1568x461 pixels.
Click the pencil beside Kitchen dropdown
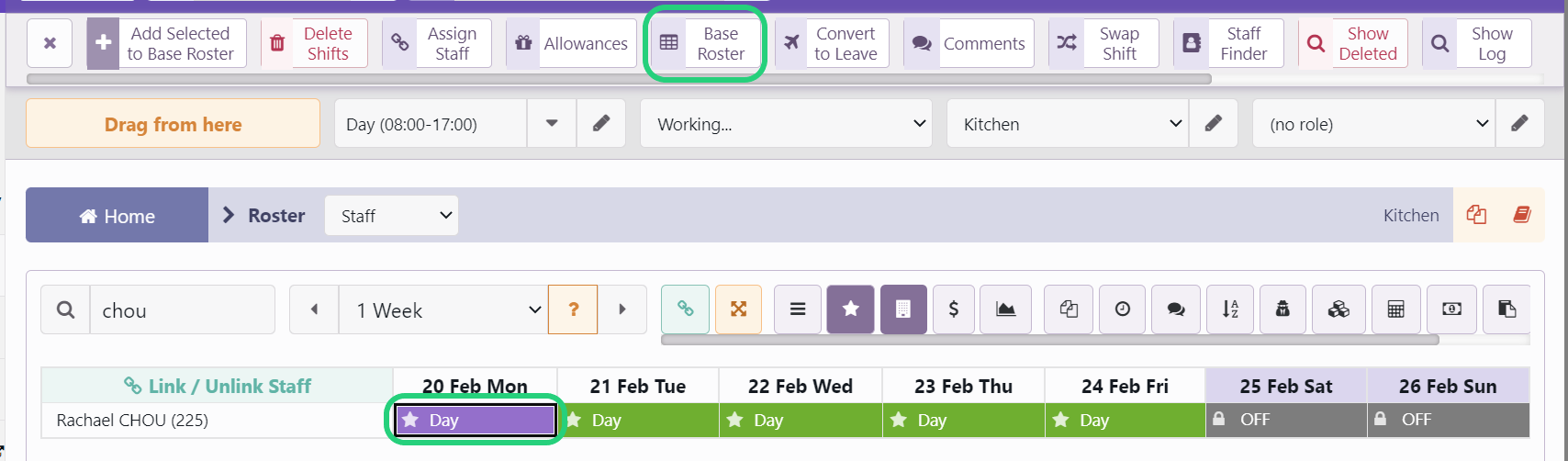[x=1213, y=124]
